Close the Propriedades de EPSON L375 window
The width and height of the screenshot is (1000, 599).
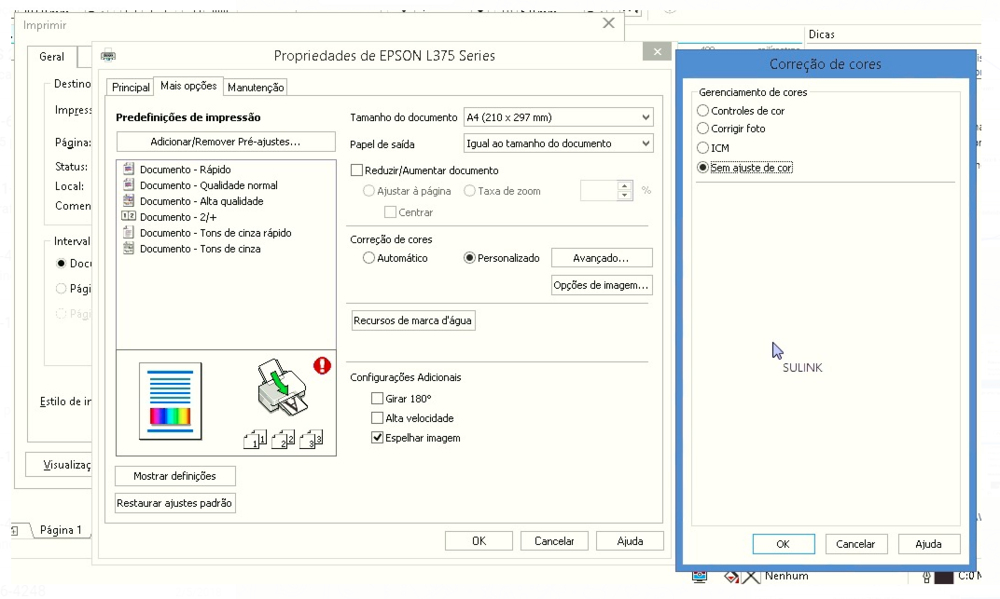pos(658,52)
